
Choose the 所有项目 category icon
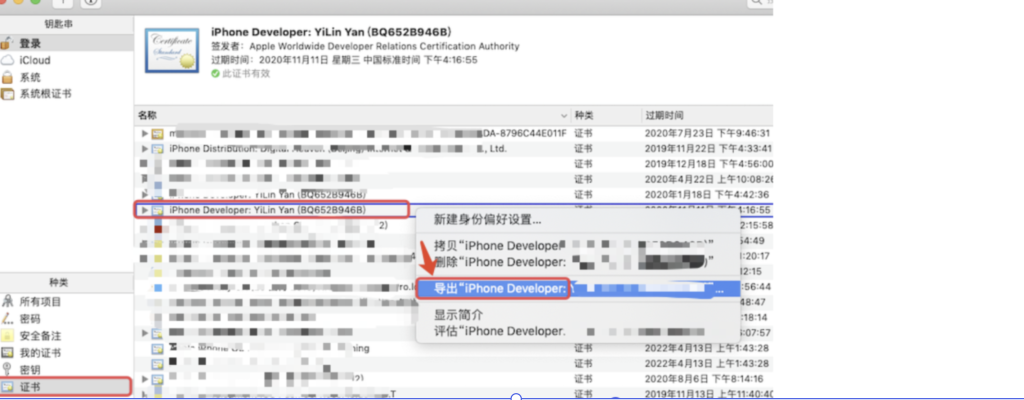point(7,301)
